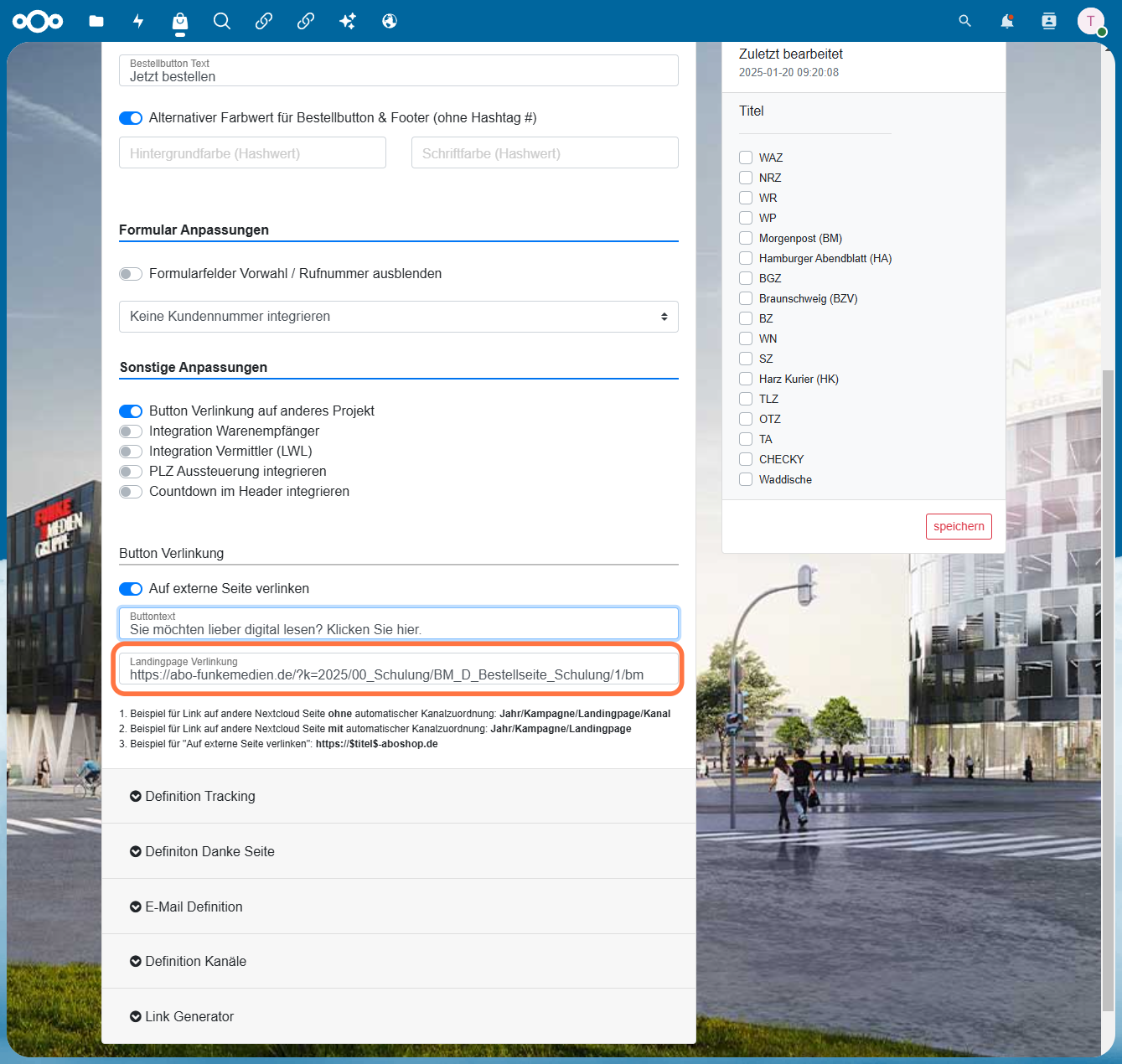Click the Schriftfarbe (Hashwert) field
The width and height of the screenshot is (1122, 1064).
click(x=545, y=152)
